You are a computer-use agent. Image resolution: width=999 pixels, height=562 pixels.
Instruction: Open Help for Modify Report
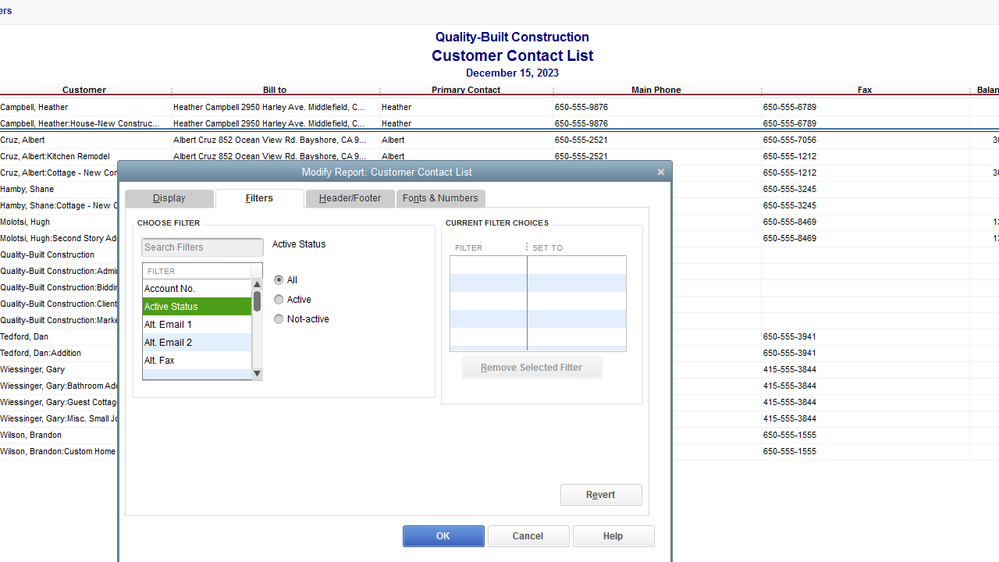pyautogui.click(x=613, y=536)
